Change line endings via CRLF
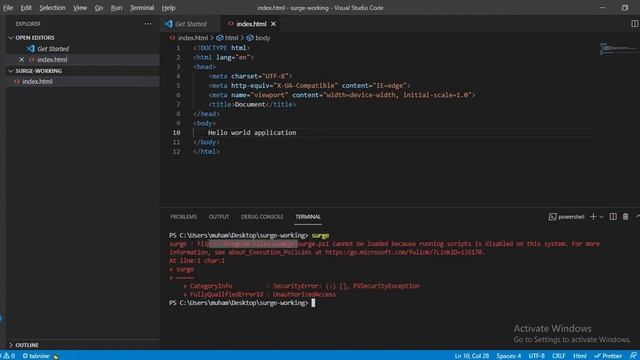Image resolution: width=640 pixels, height=360 pixels. [559, 356]
